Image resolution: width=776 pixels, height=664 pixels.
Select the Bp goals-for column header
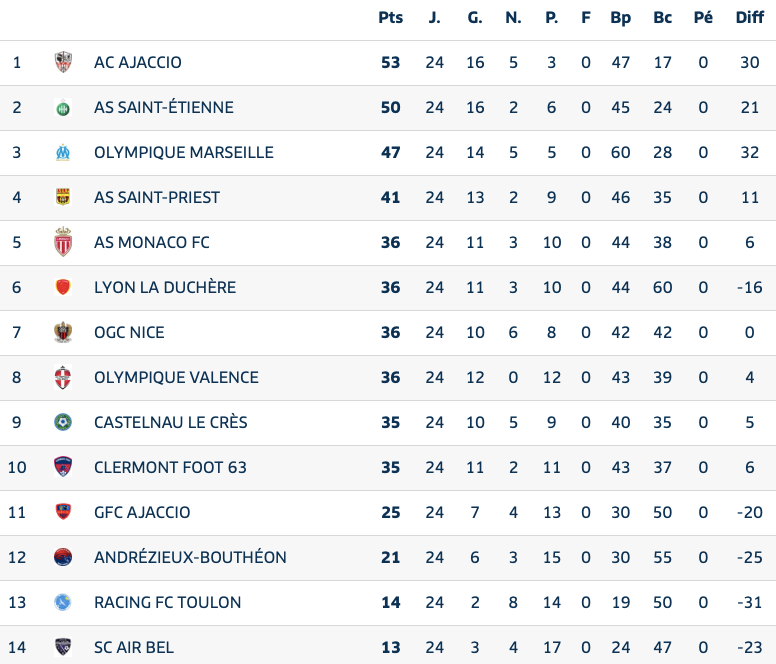pyautogui.click(x=621, y=18)
